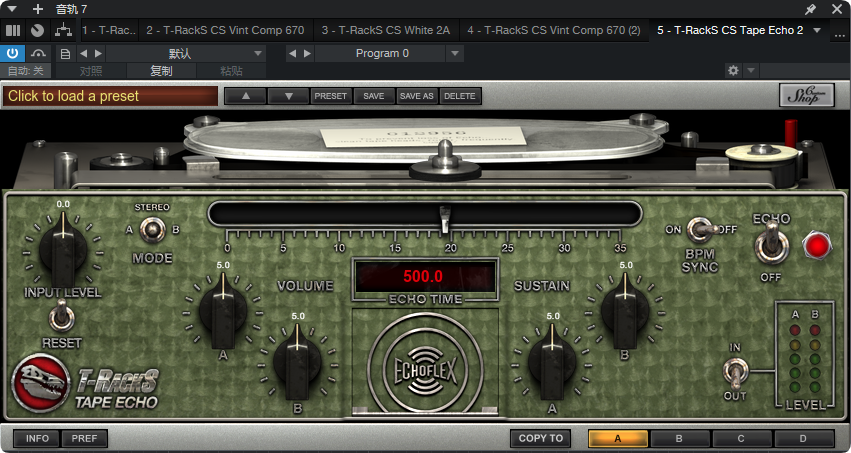The width and height of the screenshot is (851, 453).
Task: Click the sidechain headphone-curve icon
Action: coord(38,53)
